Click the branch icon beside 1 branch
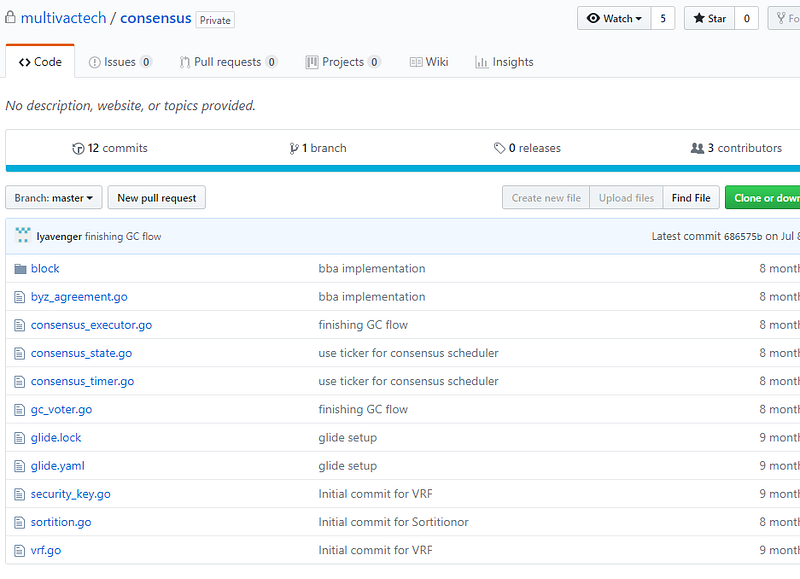This screenshot has height=579, width=800. click(x=294, y=148)
